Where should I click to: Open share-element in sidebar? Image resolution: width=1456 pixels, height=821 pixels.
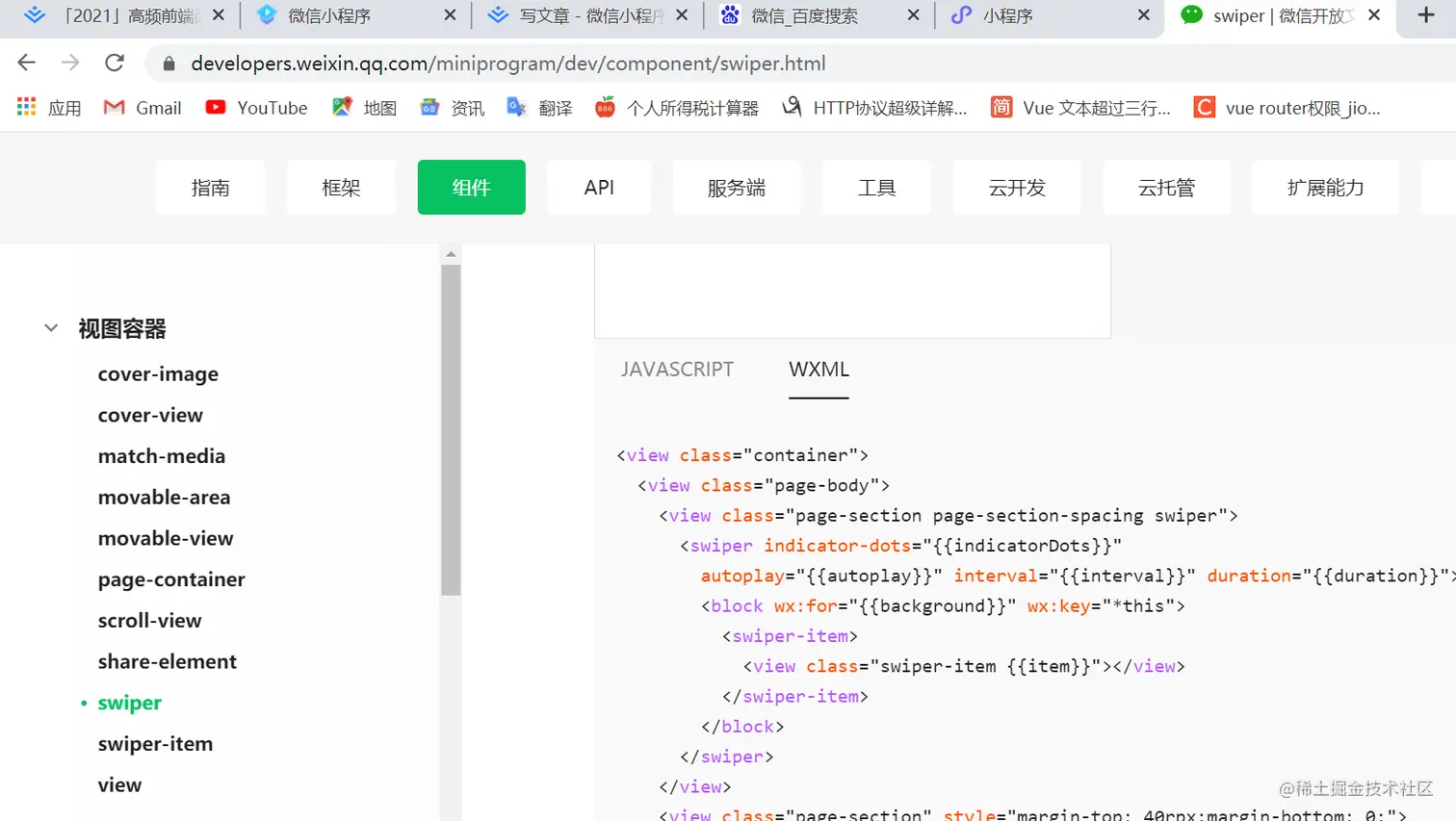[x=167, y=661]
